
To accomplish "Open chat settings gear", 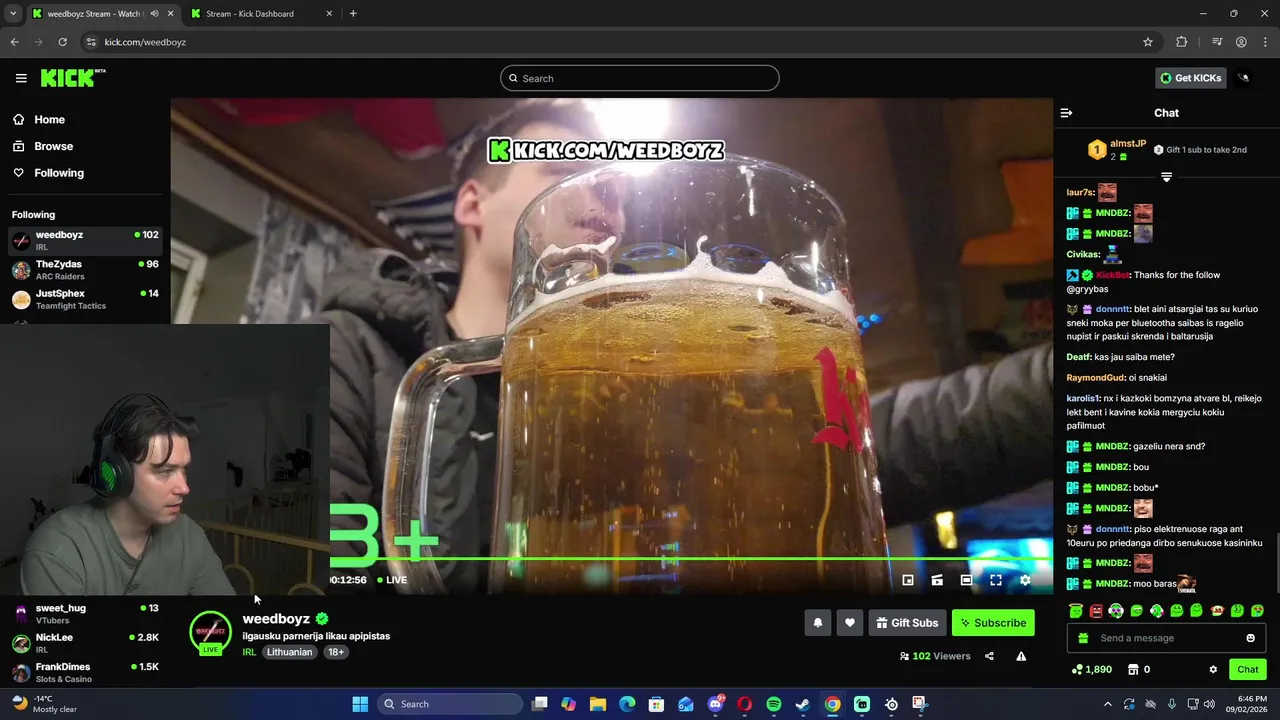I will (x=1213, y=669).
